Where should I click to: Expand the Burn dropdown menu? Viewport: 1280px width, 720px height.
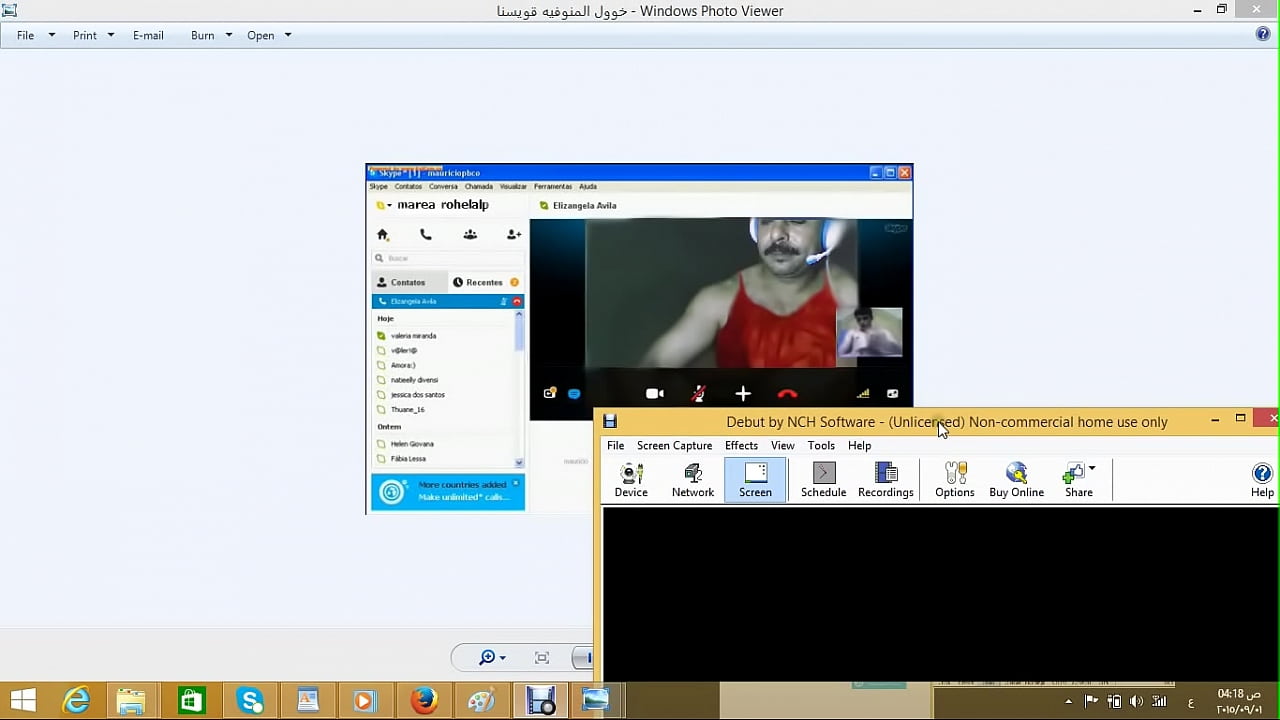[x=212, y=35]
